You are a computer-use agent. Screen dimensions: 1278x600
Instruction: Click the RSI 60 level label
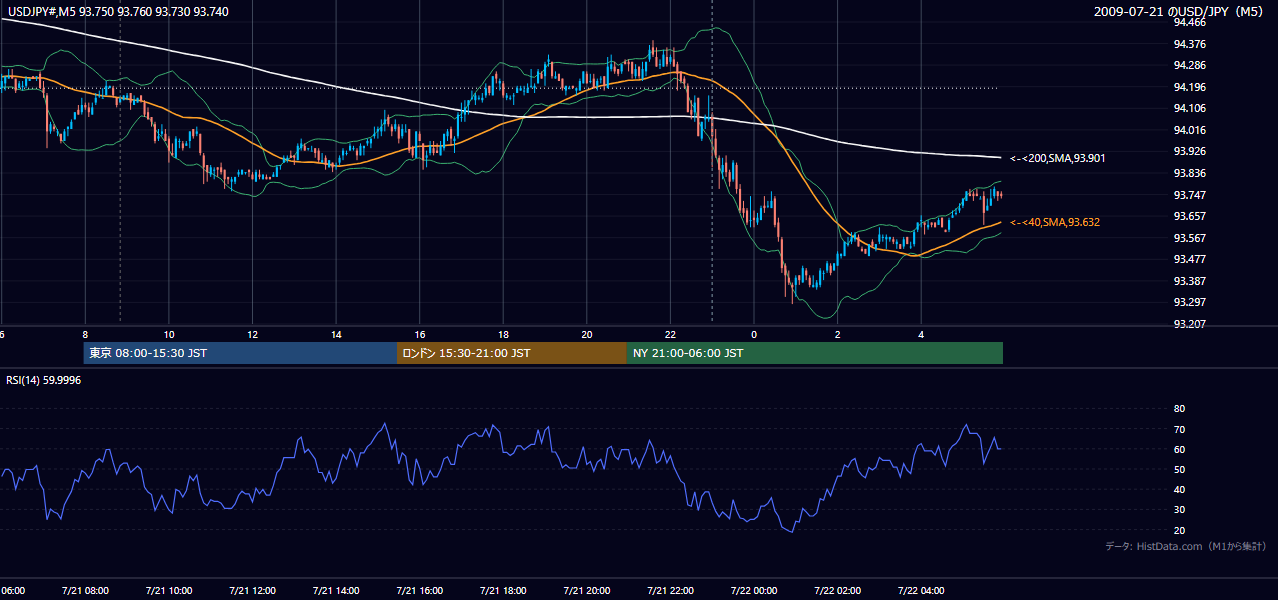[1179, 449]
